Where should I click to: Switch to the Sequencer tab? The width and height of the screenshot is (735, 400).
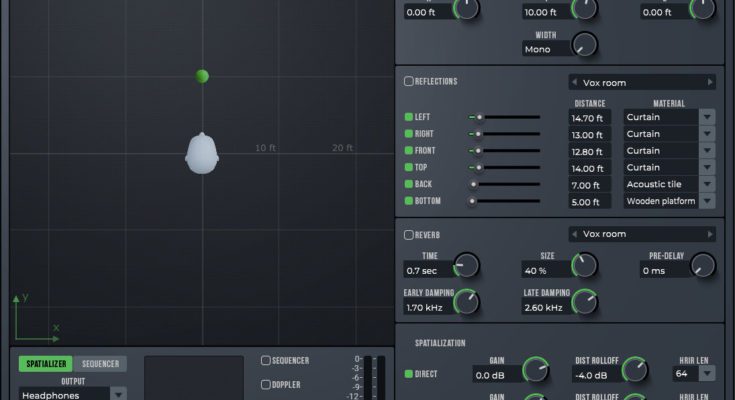coord(100,364)
